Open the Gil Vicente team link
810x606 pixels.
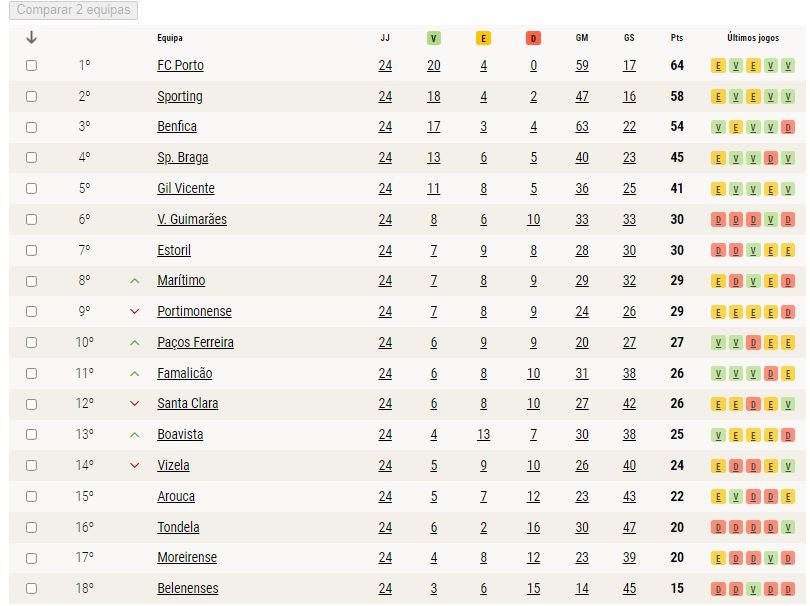(186, 189)
